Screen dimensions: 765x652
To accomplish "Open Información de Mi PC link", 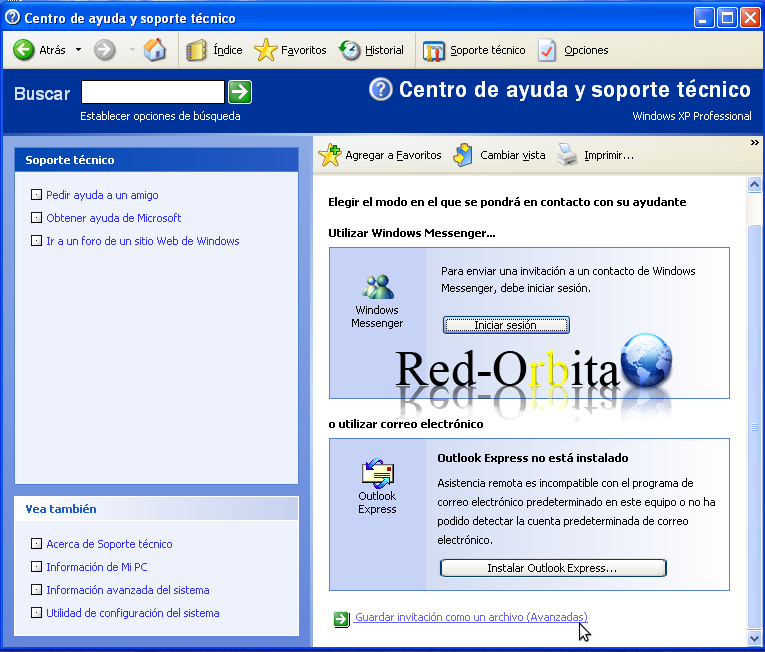I will coord(97,567).
